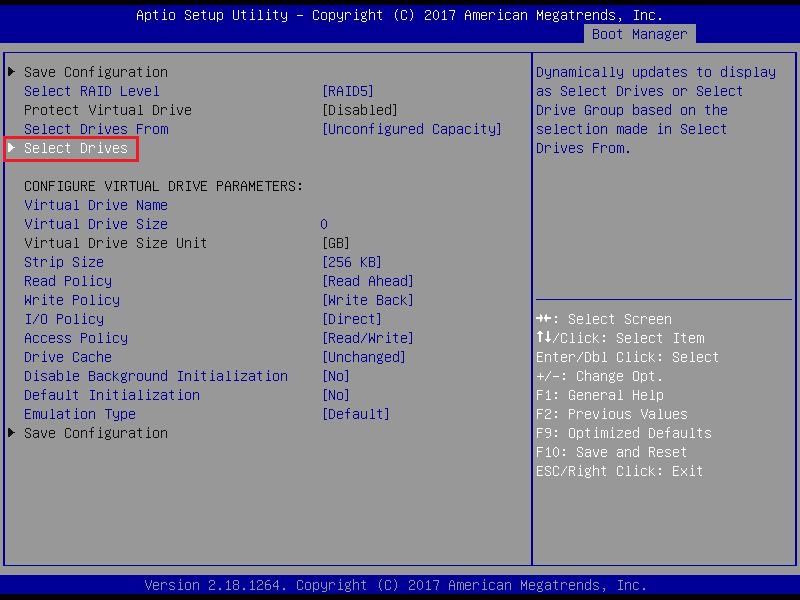This screenshot has width=800, height=600.
Task: Change the Write Back policy value
Action: (367, 300)
